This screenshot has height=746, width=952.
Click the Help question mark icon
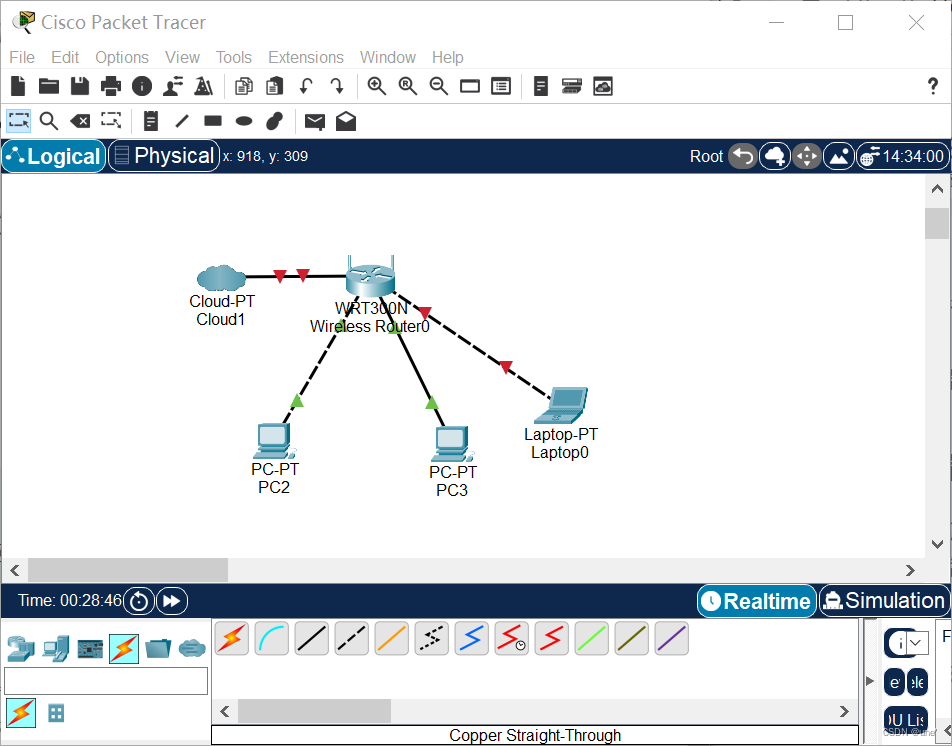(x=933, y=86)
